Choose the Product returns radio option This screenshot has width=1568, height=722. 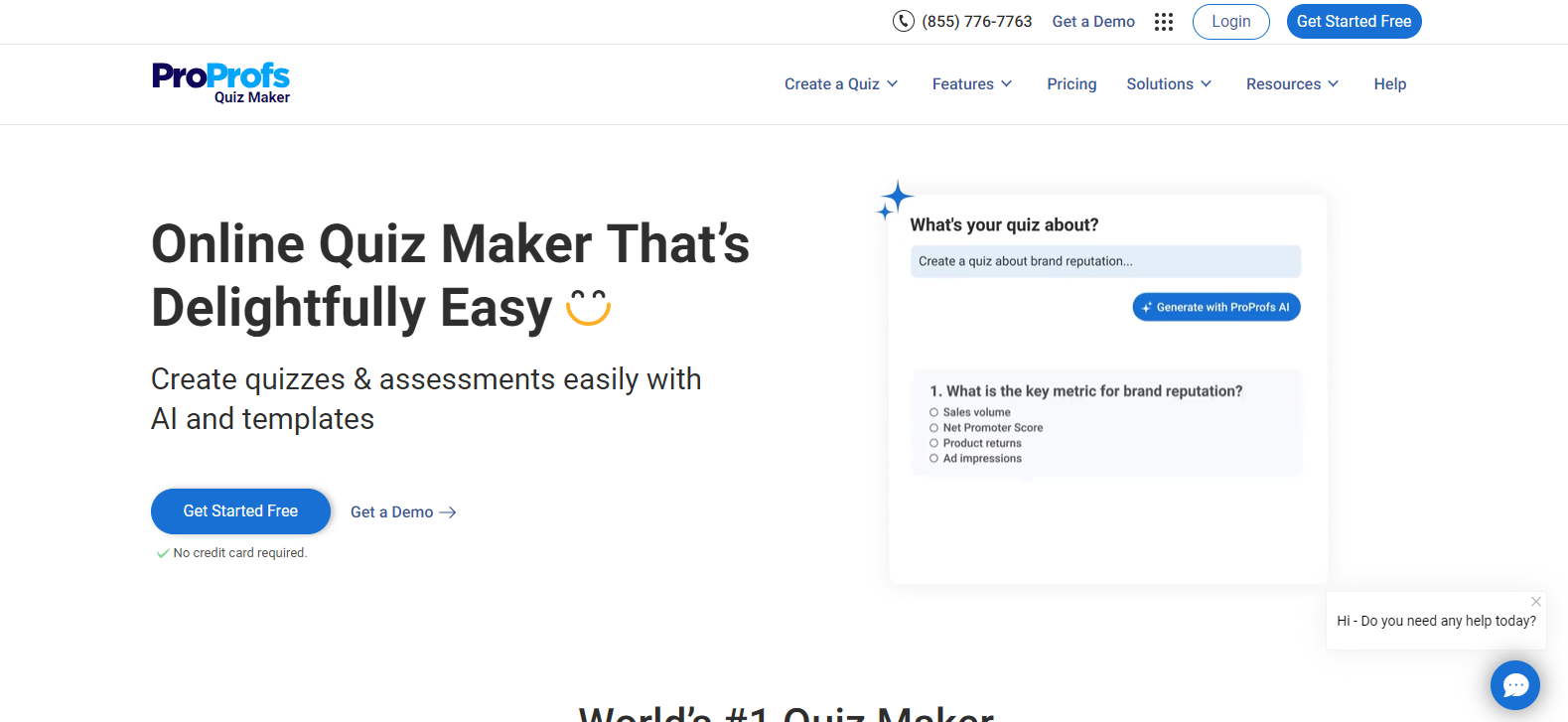tap(933, 443)
